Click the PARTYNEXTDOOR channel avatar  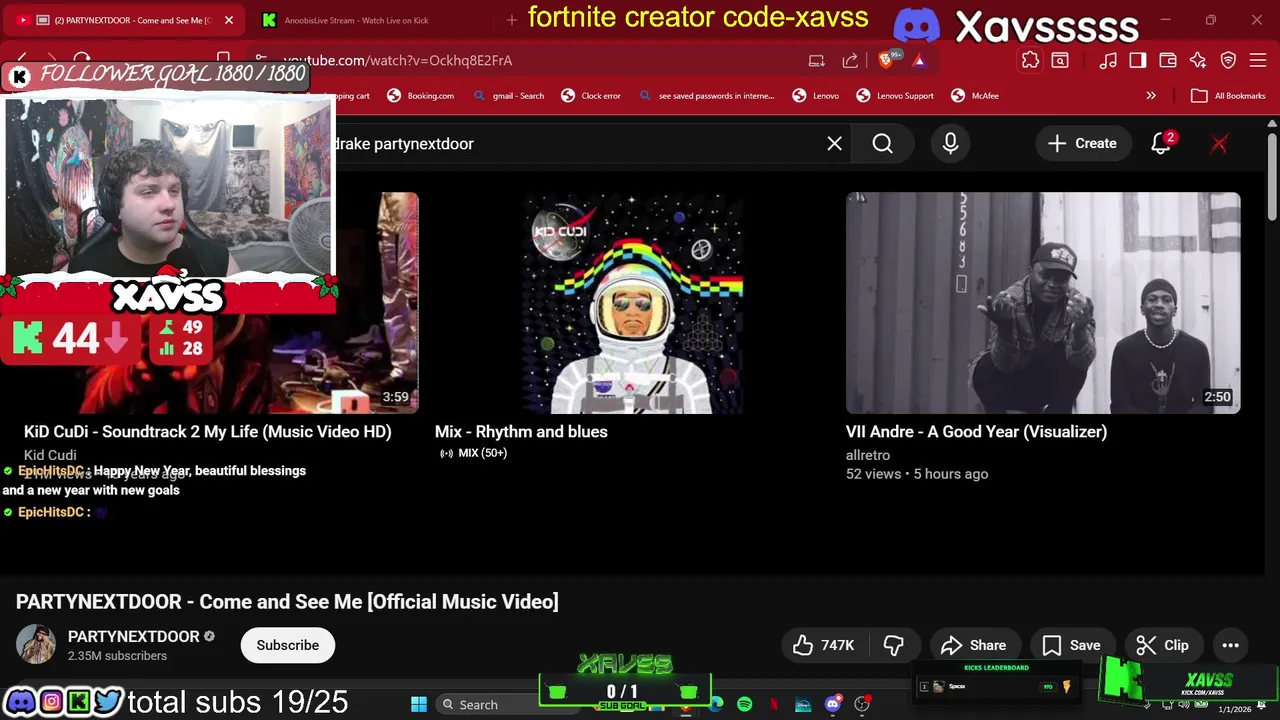click(36, 645)
